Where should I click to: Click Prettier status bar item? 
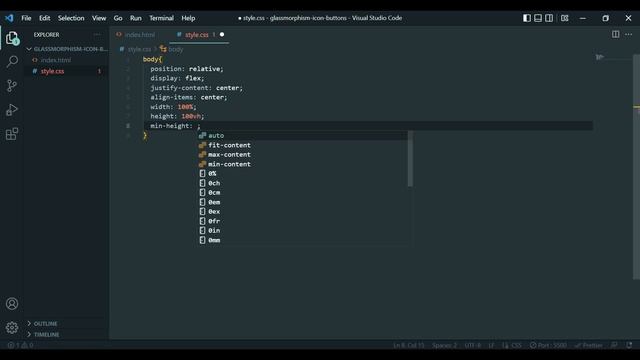589,345
